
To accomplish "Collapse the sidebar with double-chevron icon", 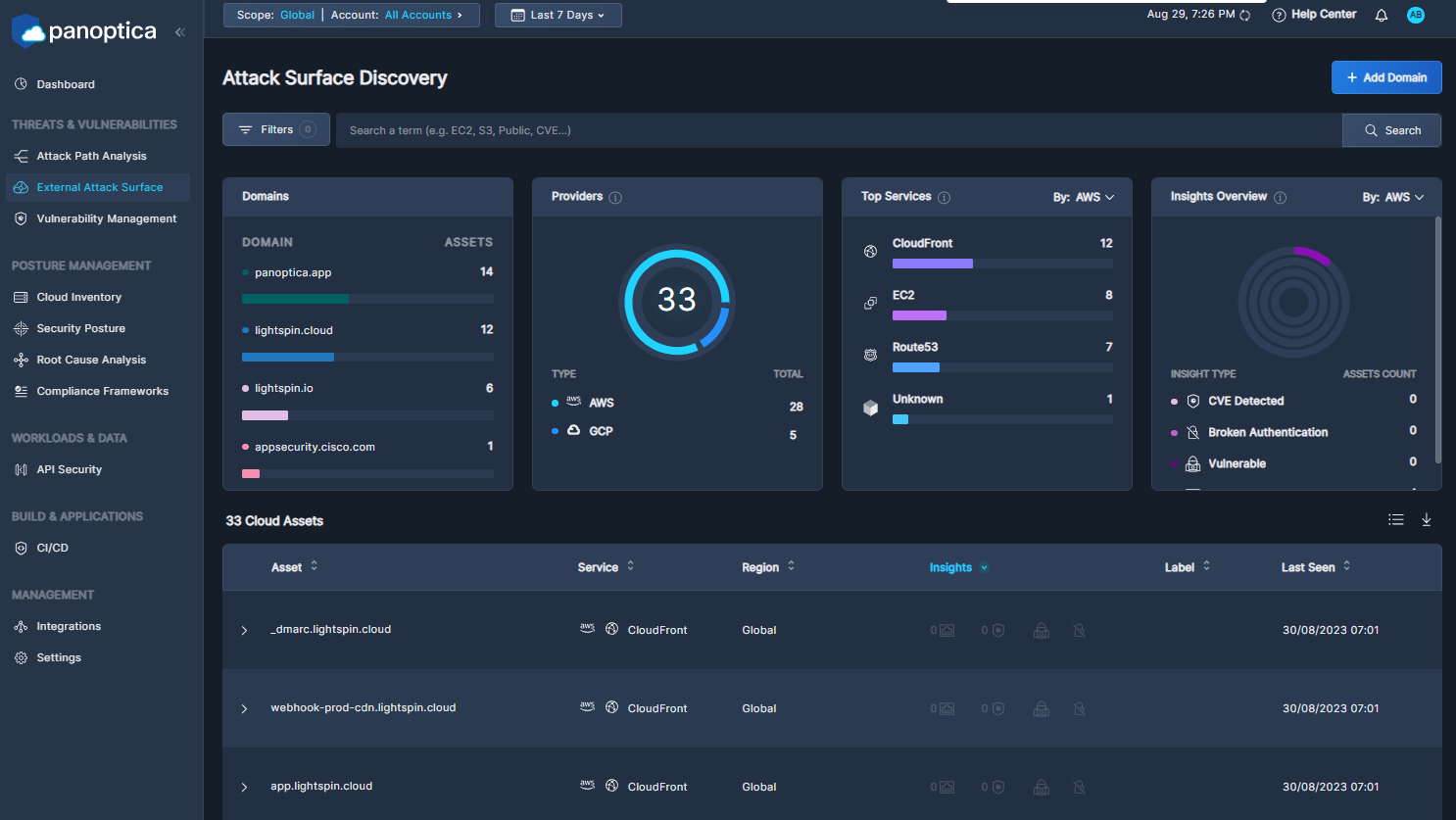I will click(x=180, y=32).
